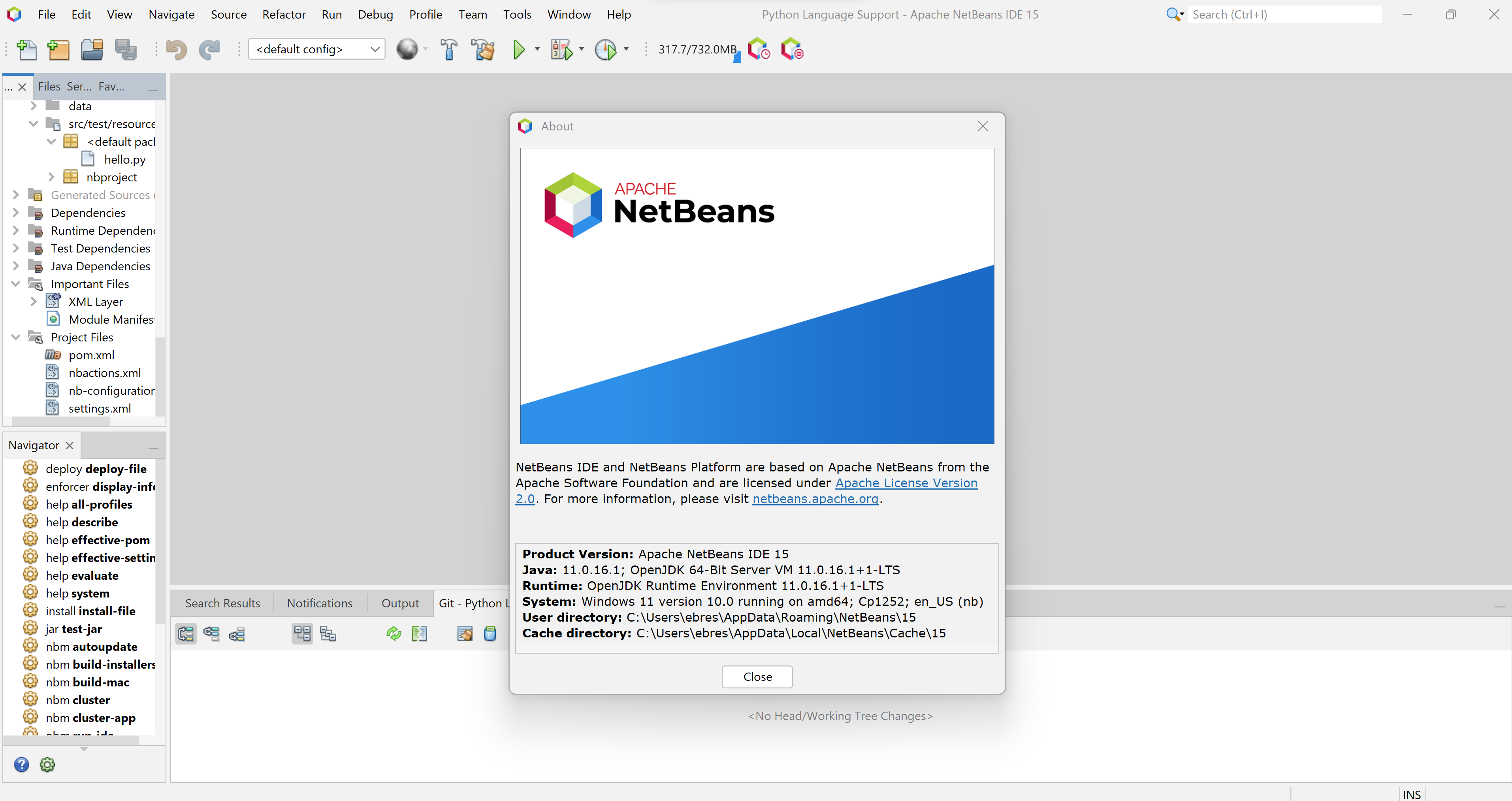Open the Debug Project dropdown arrow
The height and width of the screenshot is (801, 1512).
tap(582, 49)
